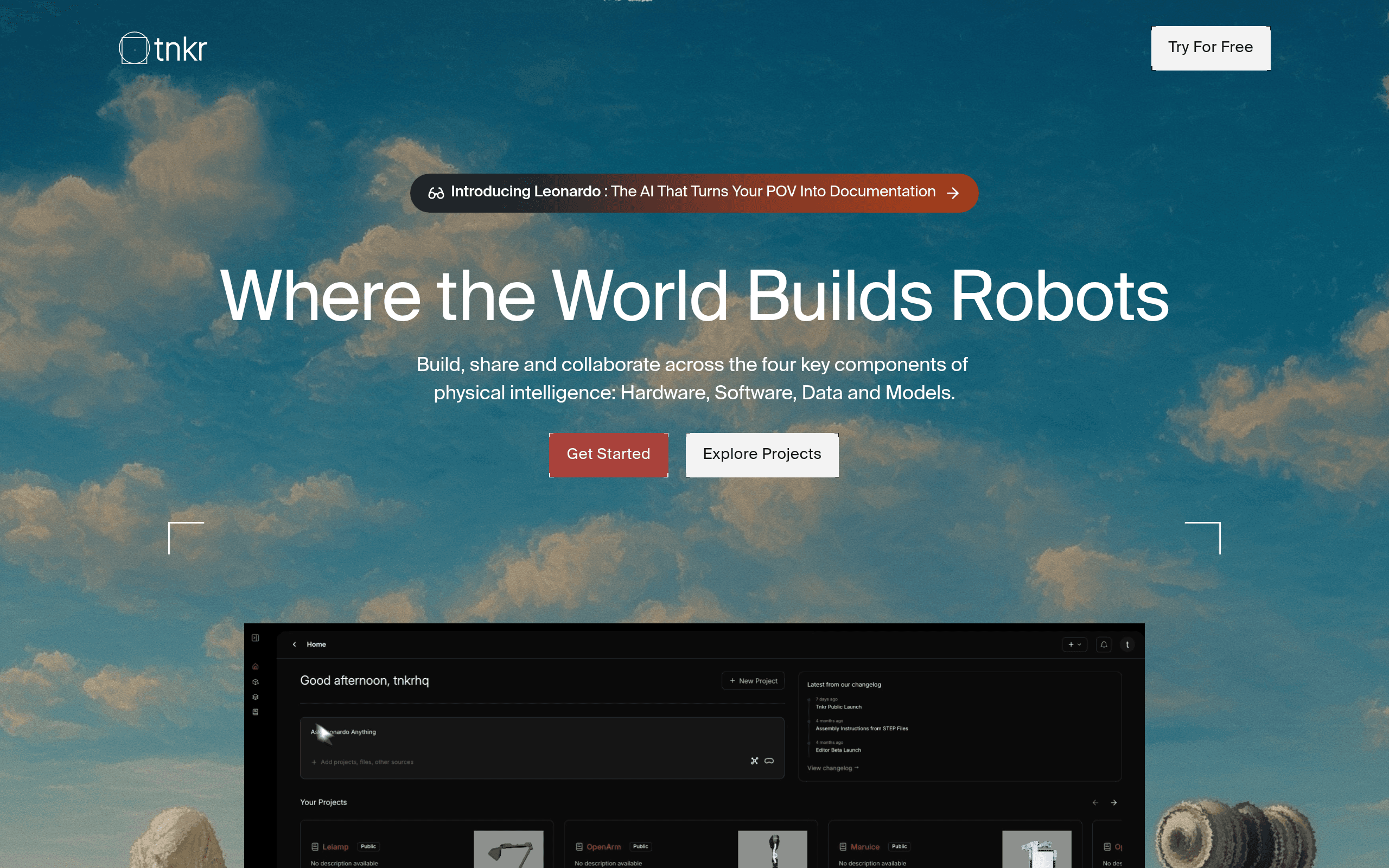Go back using the chevron beside Home
Screen dimensions: 1389x868
coord(295,644)
